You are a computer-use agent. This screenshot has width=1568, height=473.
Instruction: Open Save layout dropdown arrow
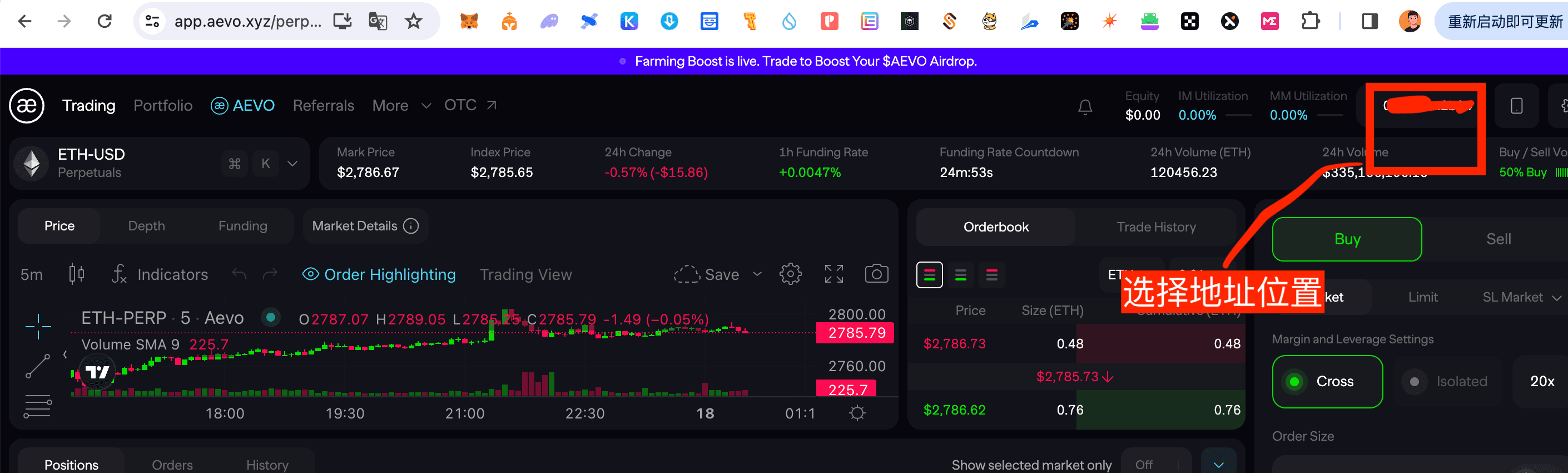757,274
